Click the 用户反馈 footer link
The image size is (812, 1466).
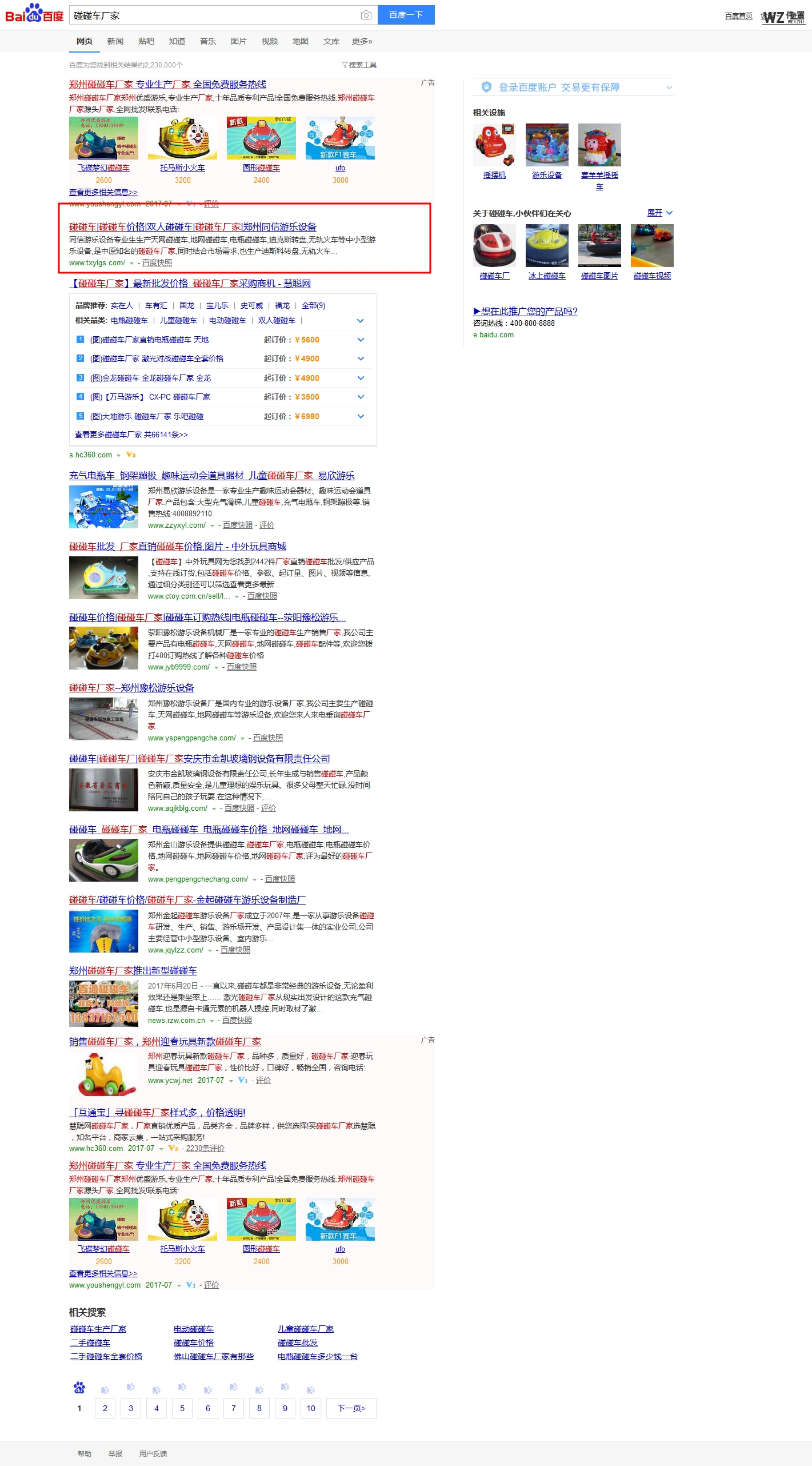153,1453
